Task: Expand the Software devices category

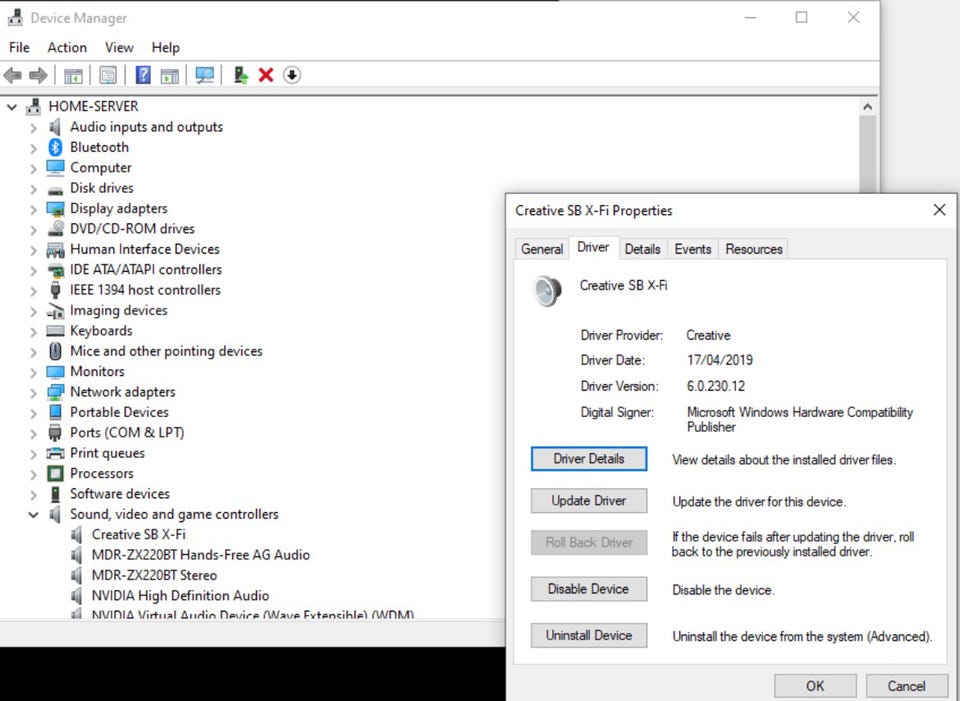Action: [33, 495]
